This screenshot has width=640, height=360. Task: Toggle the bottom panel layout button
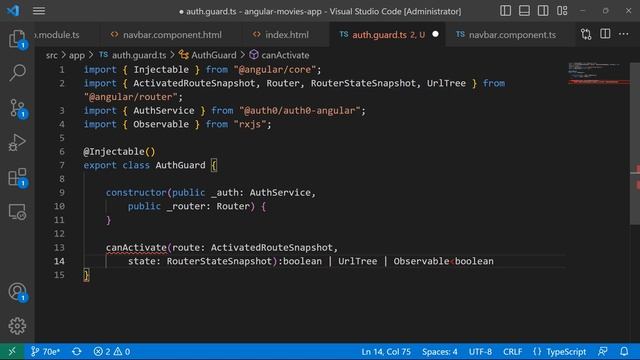[x=524, y=11]
